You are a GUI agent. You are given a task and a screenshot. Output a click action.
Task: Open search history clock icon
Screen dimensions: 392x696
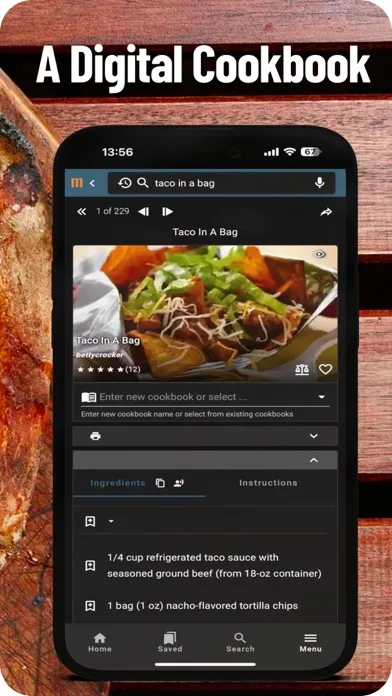click(125, 183)
